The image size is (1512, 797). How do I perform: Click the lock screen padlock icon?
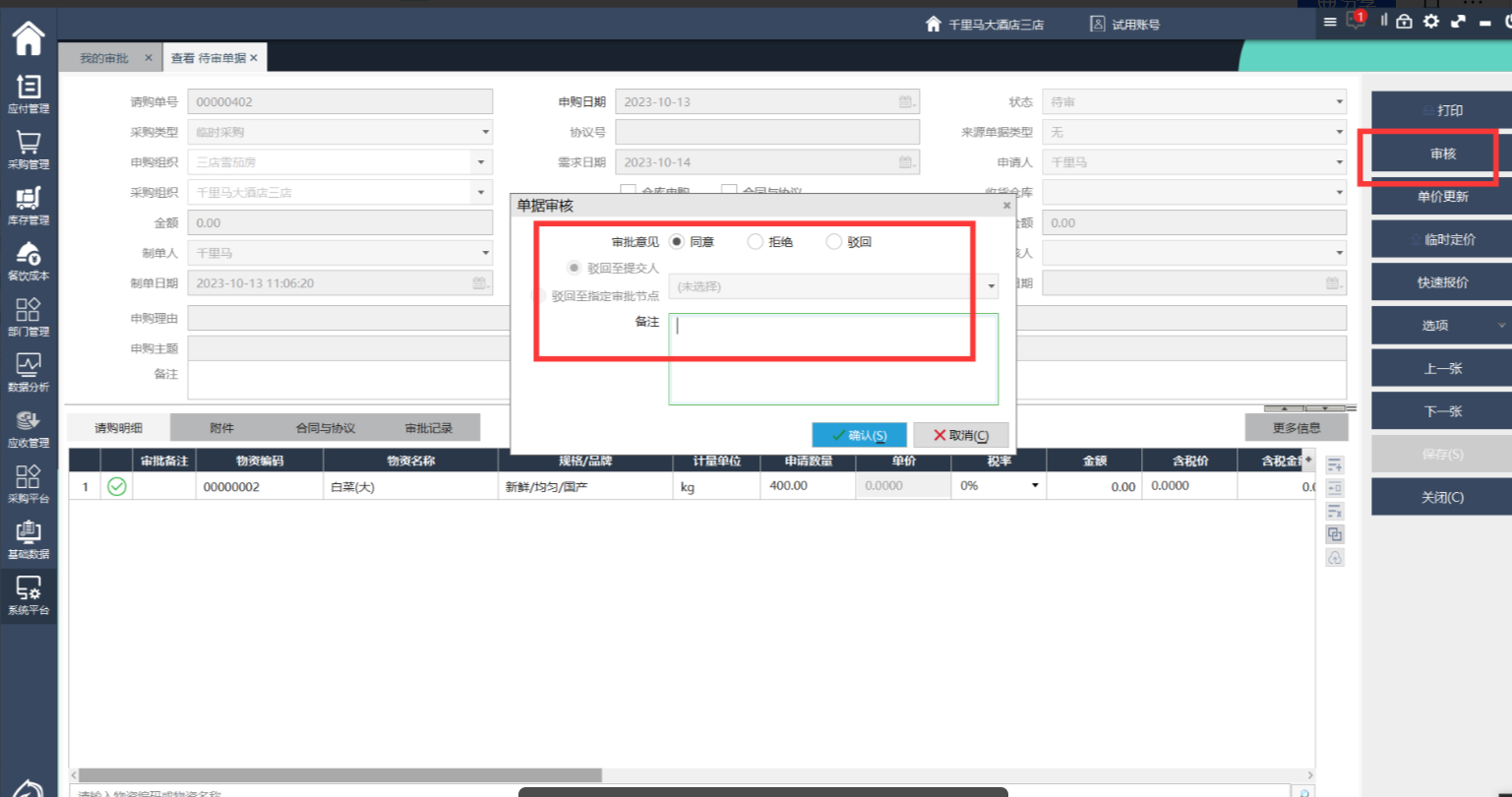pos(1404,22)
